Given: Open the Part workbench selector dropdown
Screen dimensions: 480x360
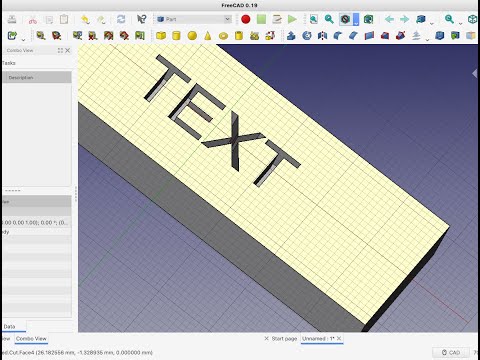Looking at the screenshot, I should (x=193, y=19).
